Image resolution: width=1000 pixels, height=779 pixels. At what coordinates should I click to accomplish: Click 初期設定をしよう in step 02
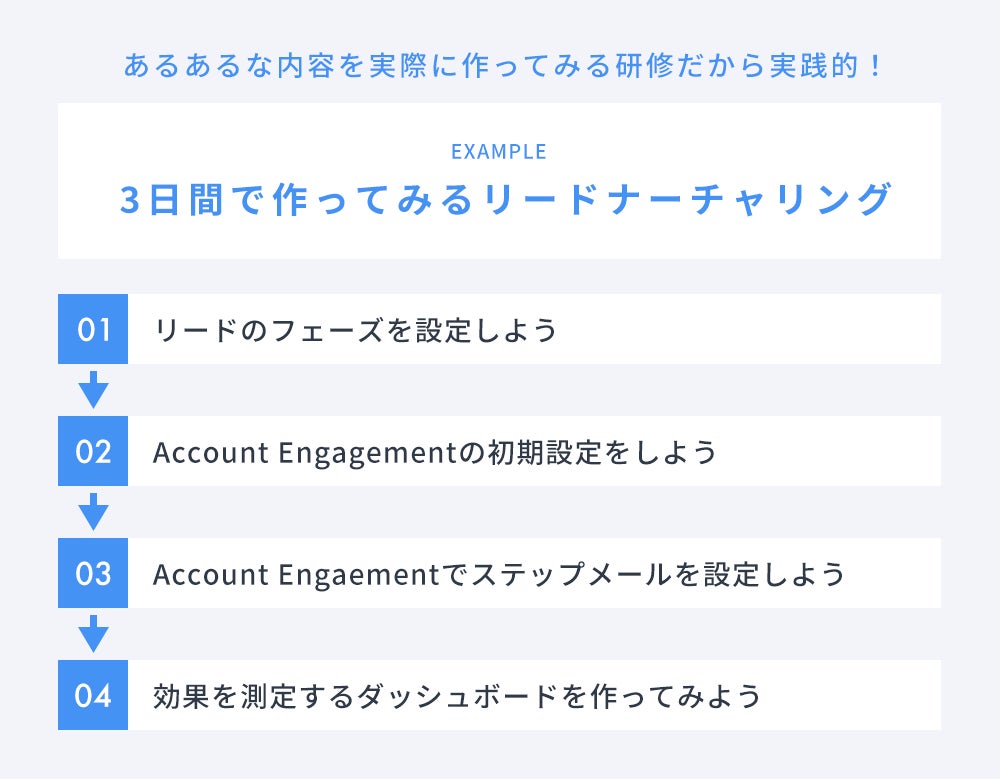[x=602, y=452]
